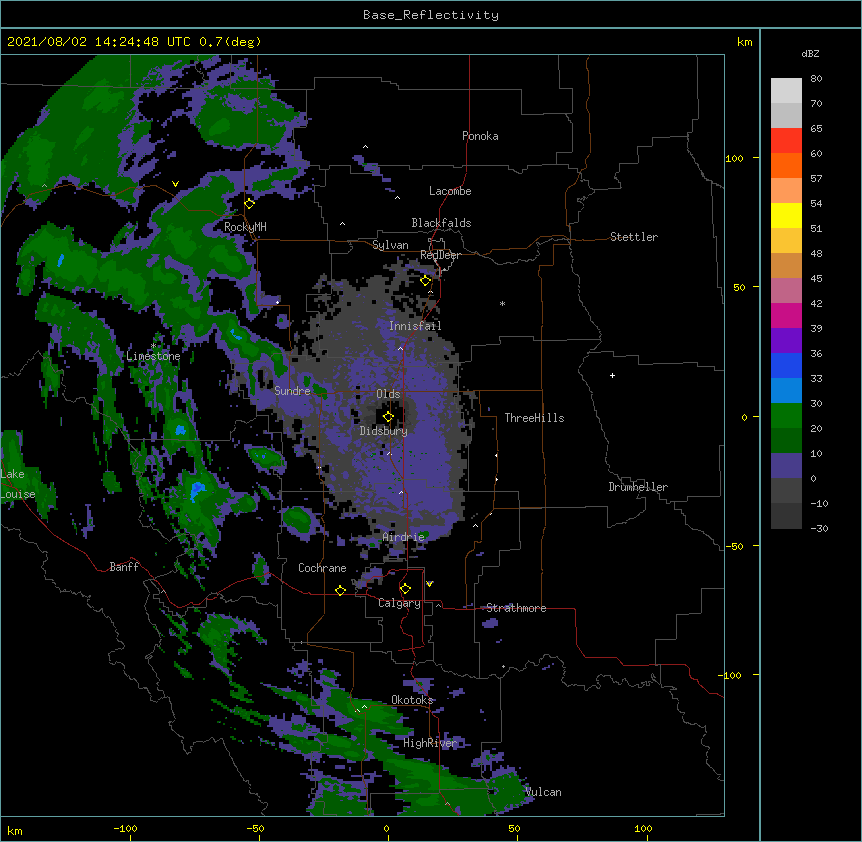Pick the orange 57 dBZ legend swatch
Screen dimensions: 862x842
coord(786,165)
